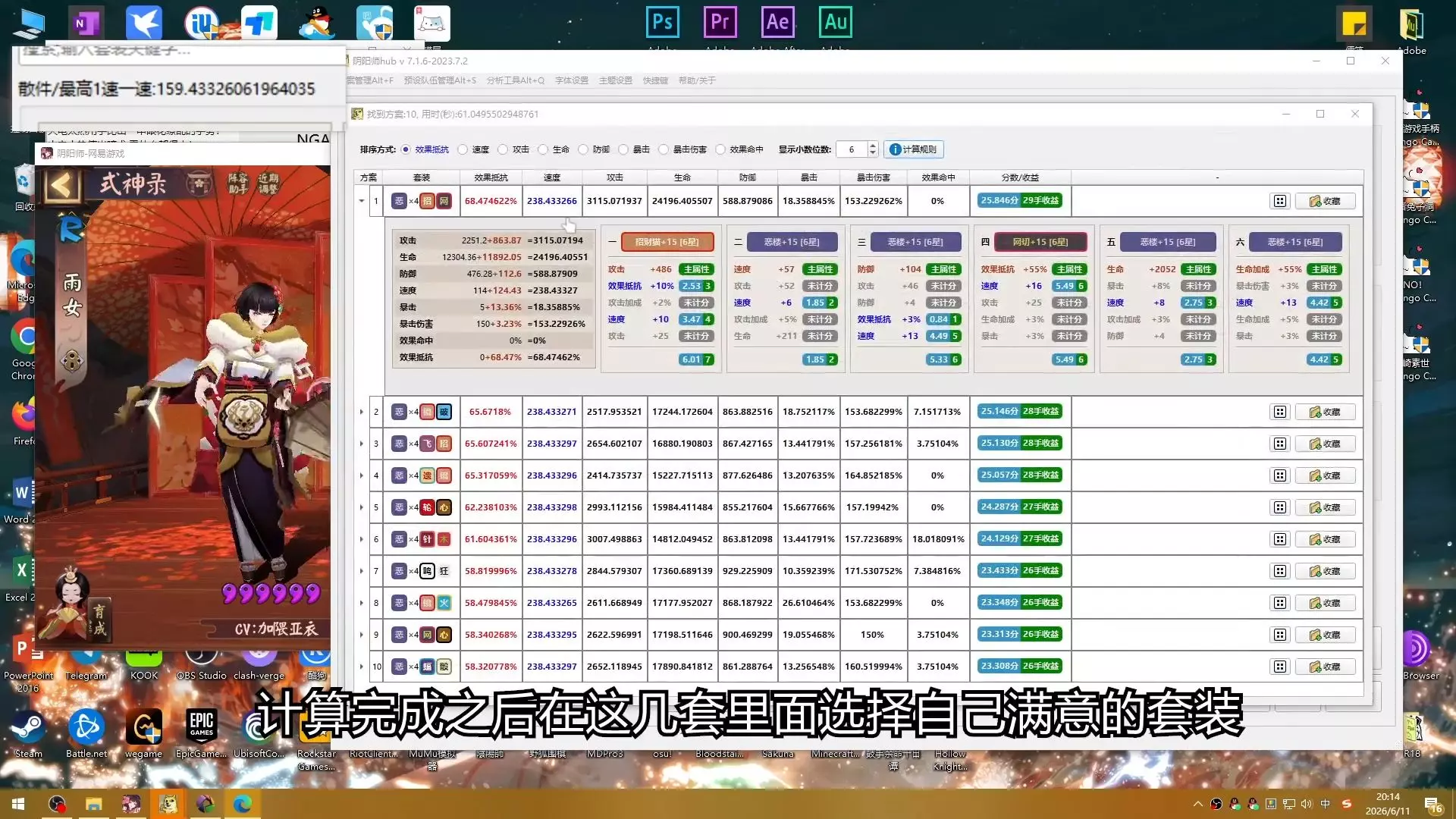1456x819 pixels.
Task: Open 预设队伍管理 menu
Action: [x=440, y=80]
